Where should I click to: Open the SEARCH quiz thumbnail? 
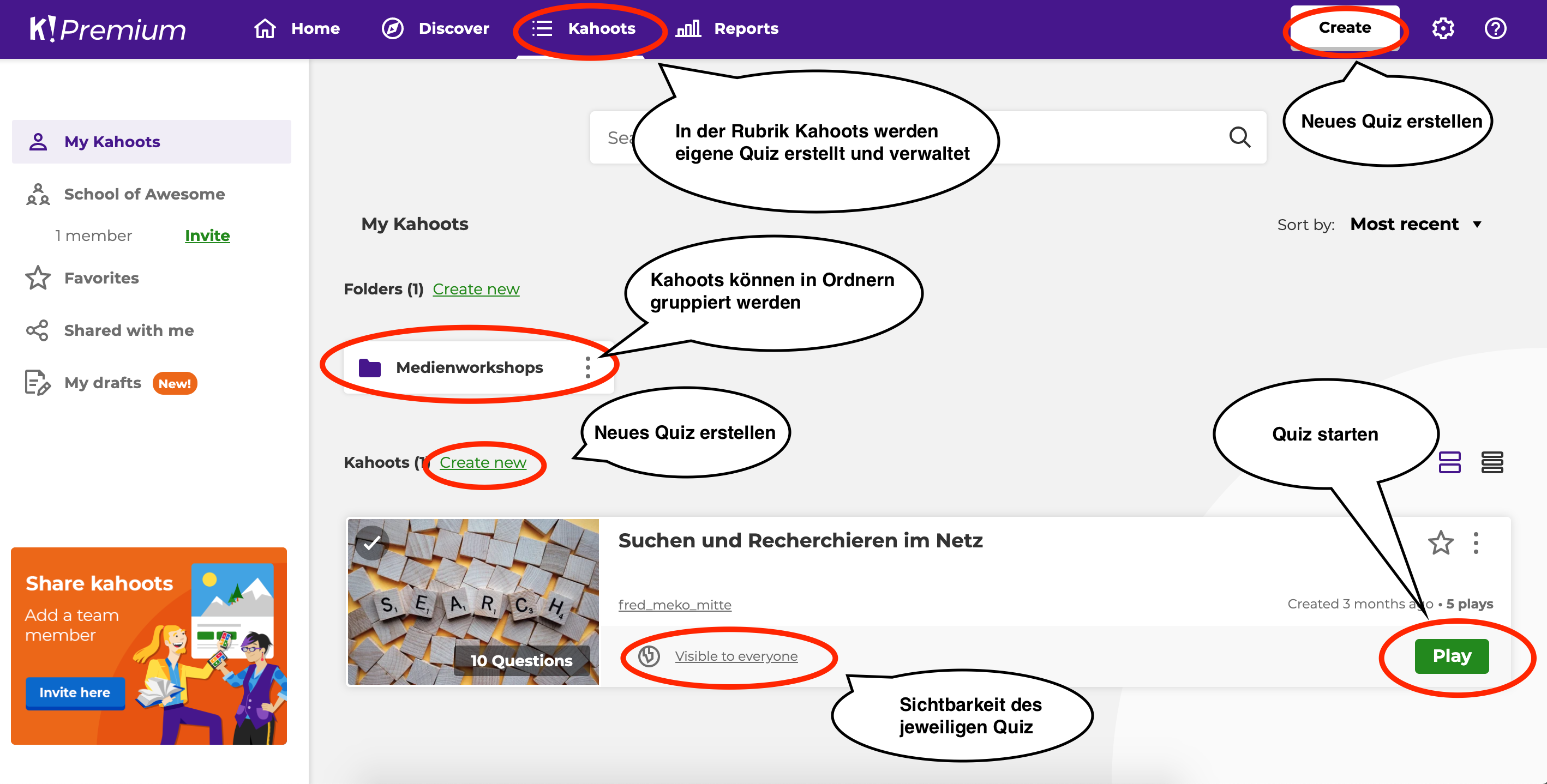point(473,601)
